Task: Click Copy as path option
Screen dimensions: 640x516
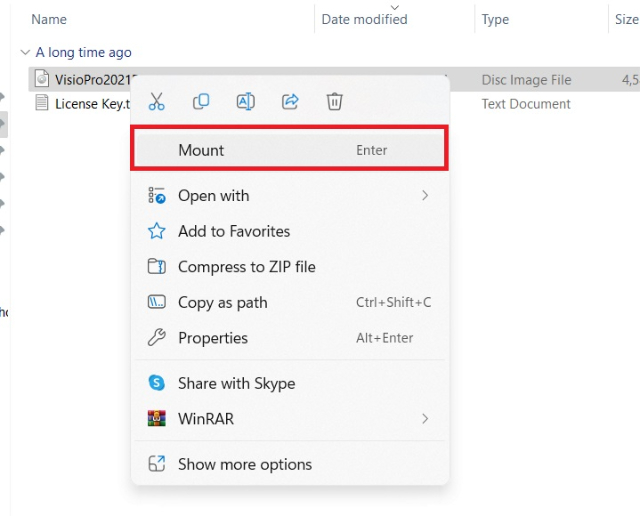Action: tap(222, 303)
